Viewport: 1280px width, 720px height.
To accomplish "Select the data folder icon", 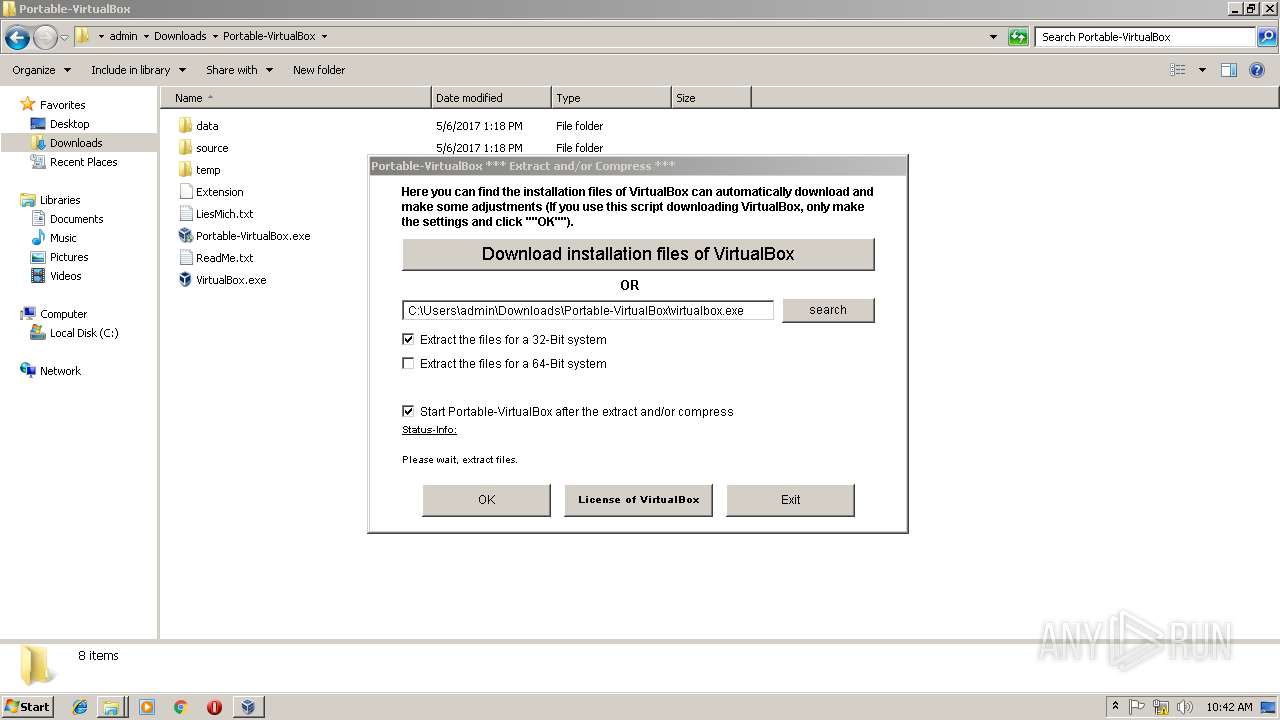I will (x=185, y=126).
